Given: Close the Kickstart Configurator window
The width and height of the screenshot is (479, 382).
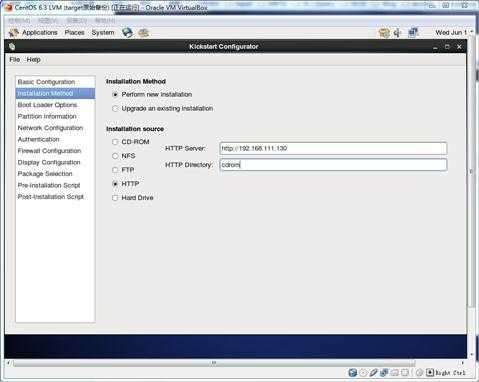Looking at the screenshot, I should [x=459, y=47].
